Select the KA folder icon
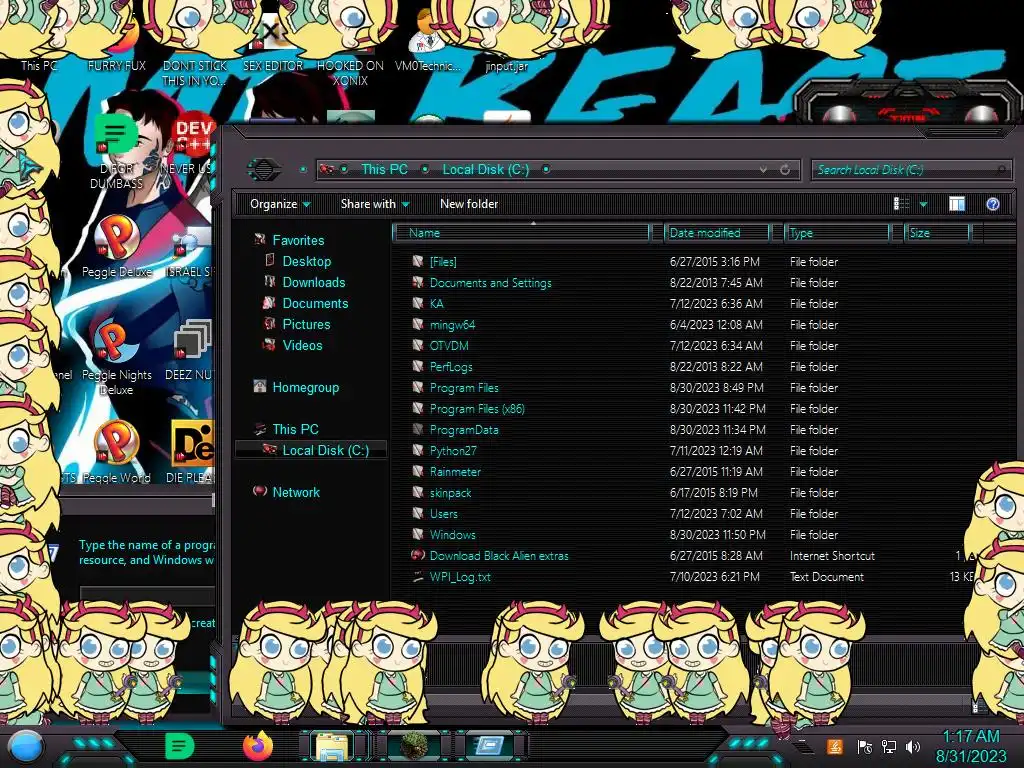The image size is (1024, 768). click(x=418, y=303)
